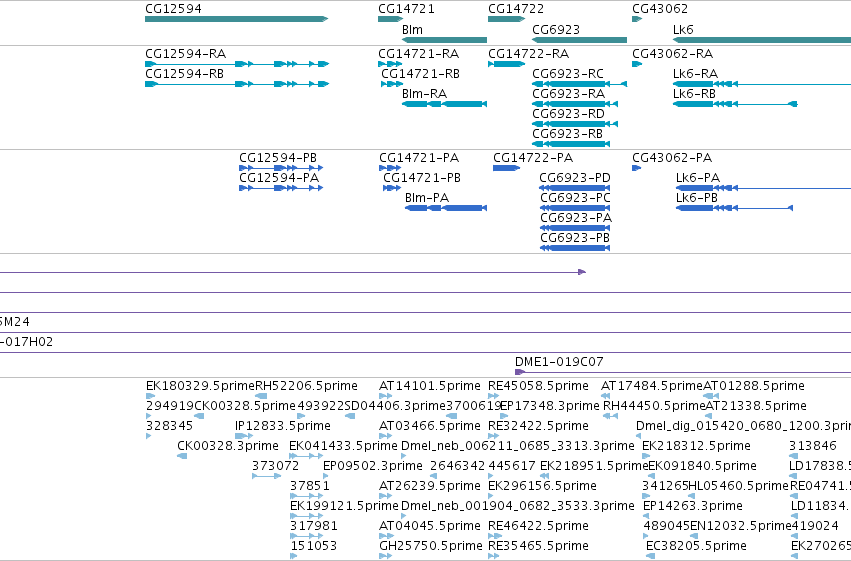Click the DME1-019C07 clone label

point(559,362)
